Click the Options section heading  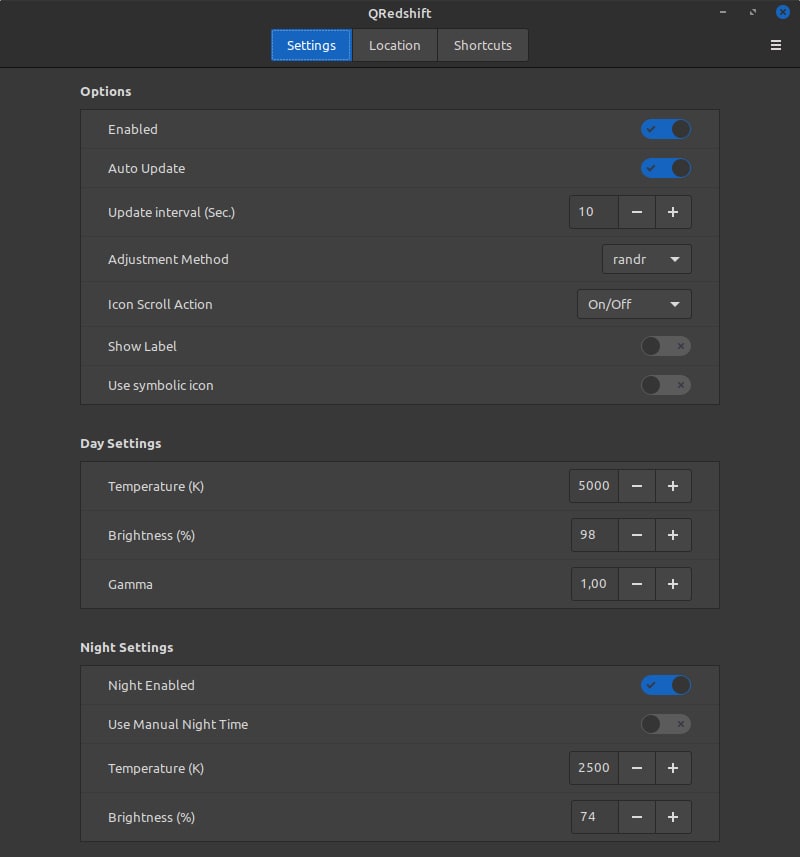(106, 91)
